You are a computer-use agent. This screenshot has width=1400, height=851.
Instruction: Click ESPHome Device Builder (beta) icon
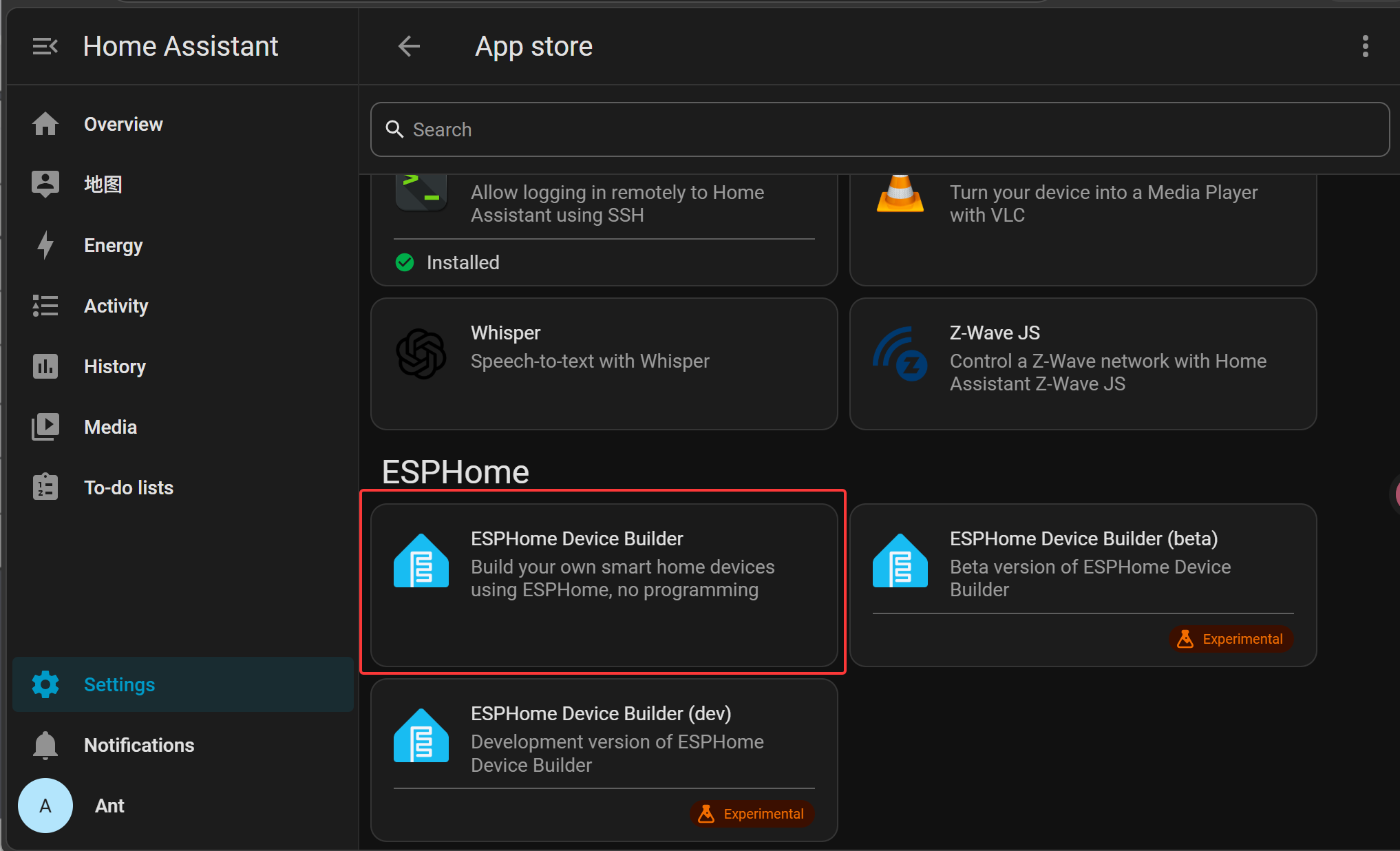point(900,560)
